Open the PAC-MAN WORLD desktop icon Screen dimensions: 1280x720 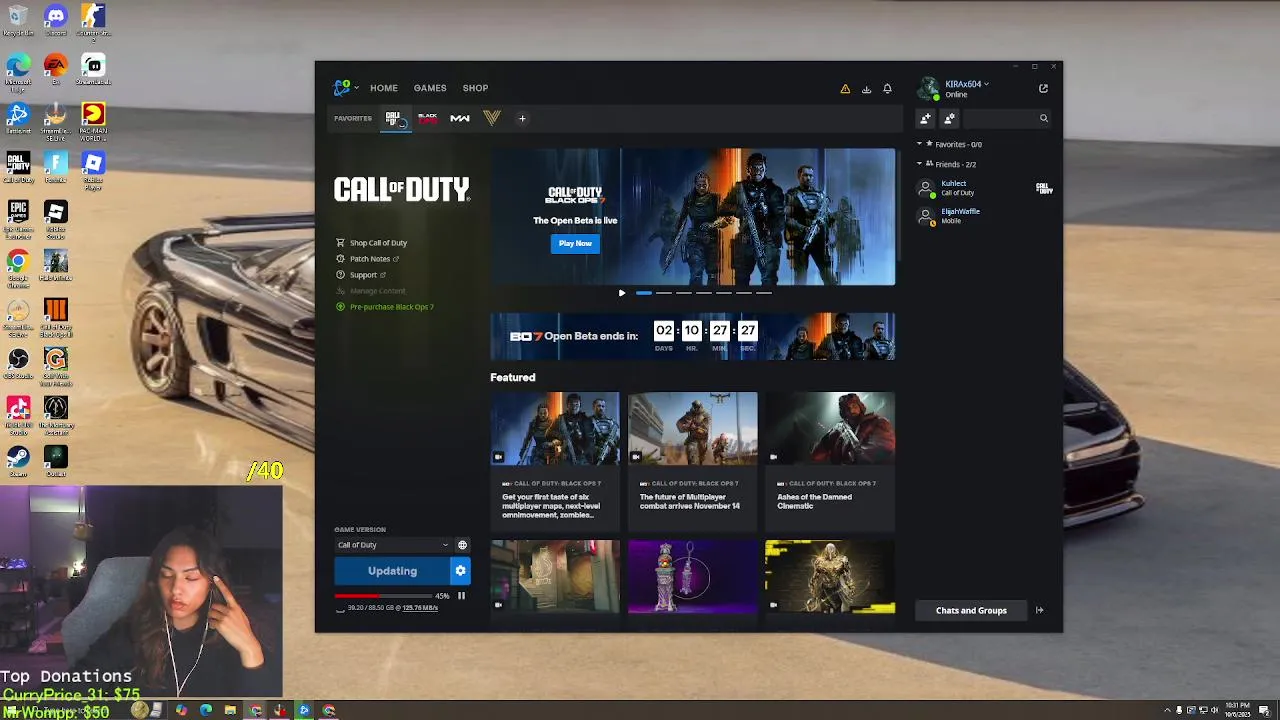[x=93, y=119]
